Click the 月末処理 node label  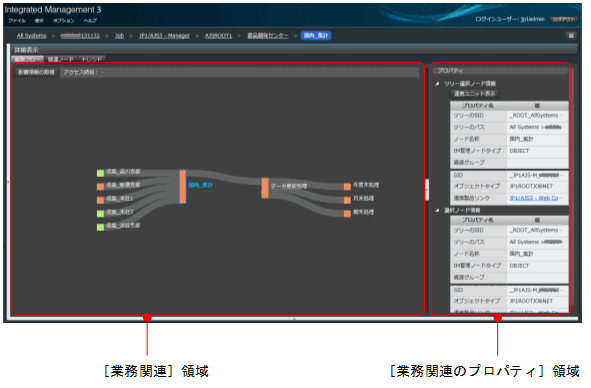pyautogui.click(x=363, y=198)
